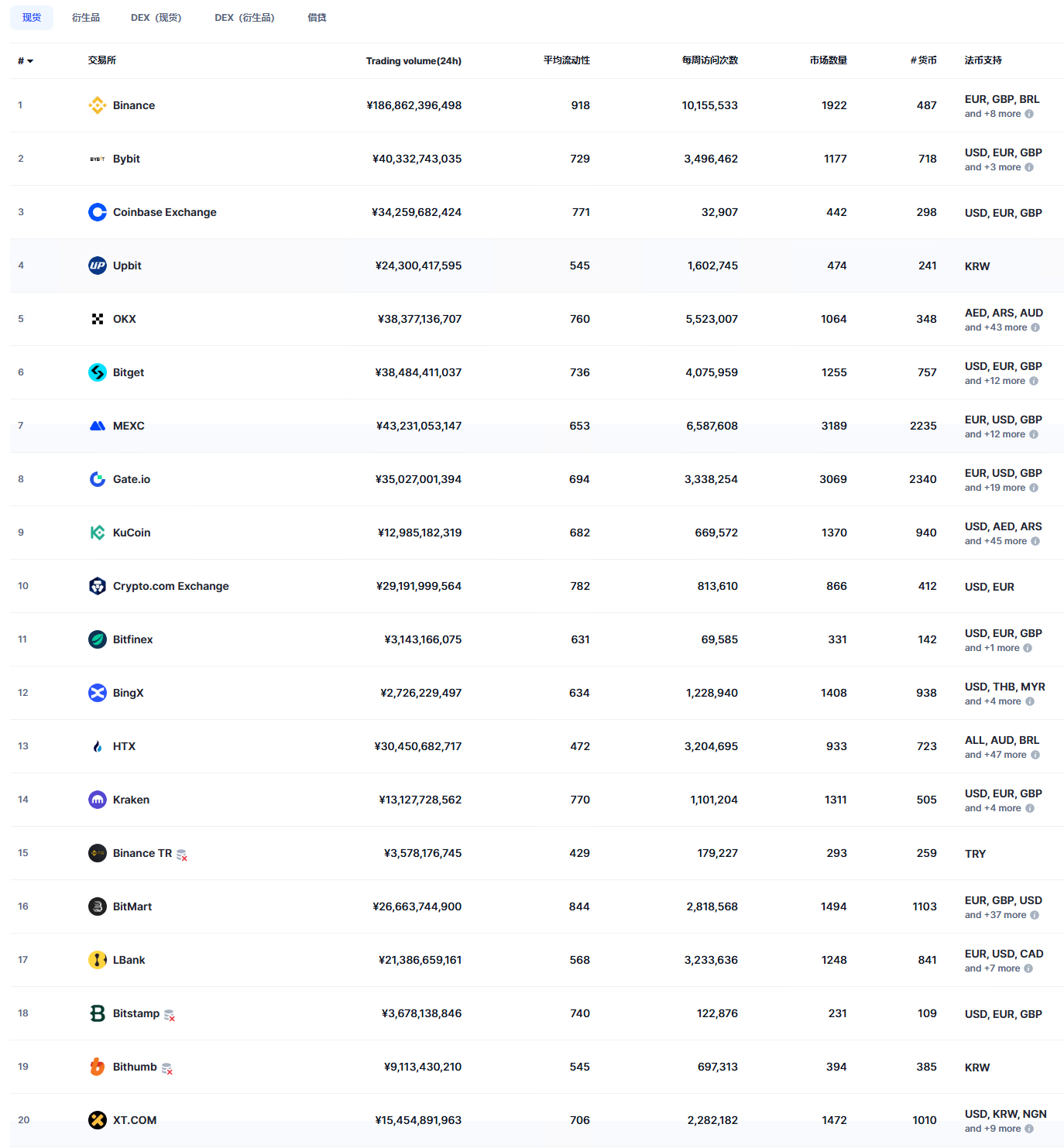This screenshot has width=1064, height=1148.
Task: Click the Bithumb logo icon
Action: [x=98, y=1067]
